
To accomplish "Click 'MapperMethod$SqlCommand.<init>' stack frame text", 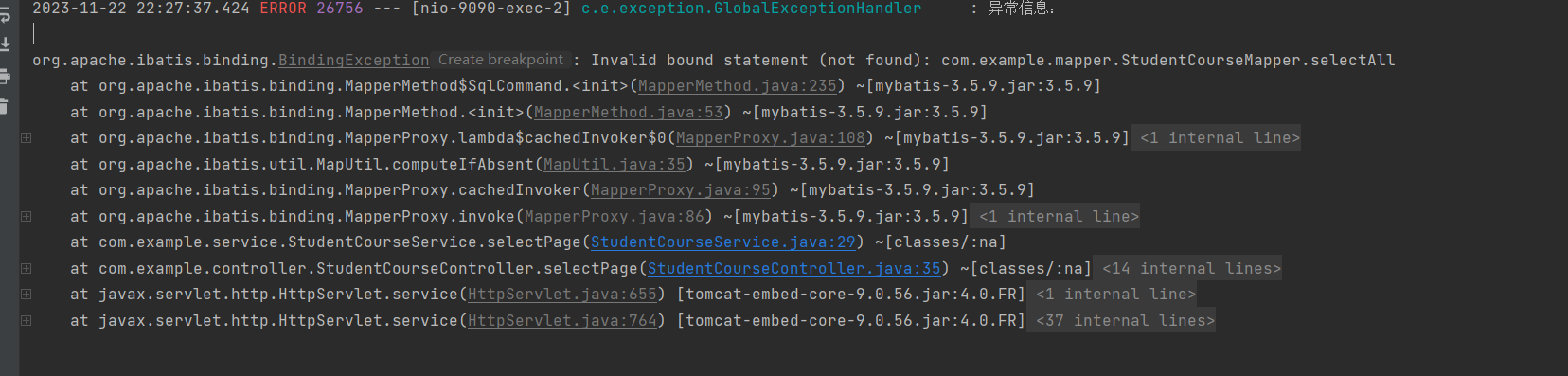I will [487, 86].
